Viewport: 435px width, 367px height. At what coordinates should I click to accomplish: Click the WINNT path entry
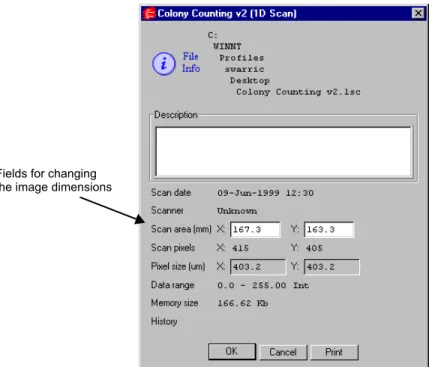227,47
